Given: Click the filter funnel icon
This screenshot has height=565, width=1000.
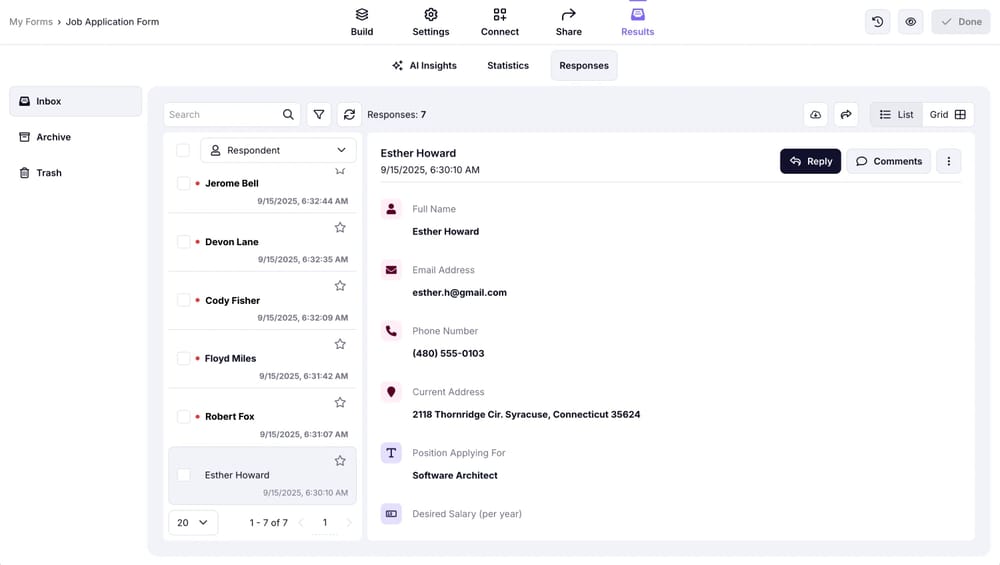Looking at the screenshot, I should 319,115.
